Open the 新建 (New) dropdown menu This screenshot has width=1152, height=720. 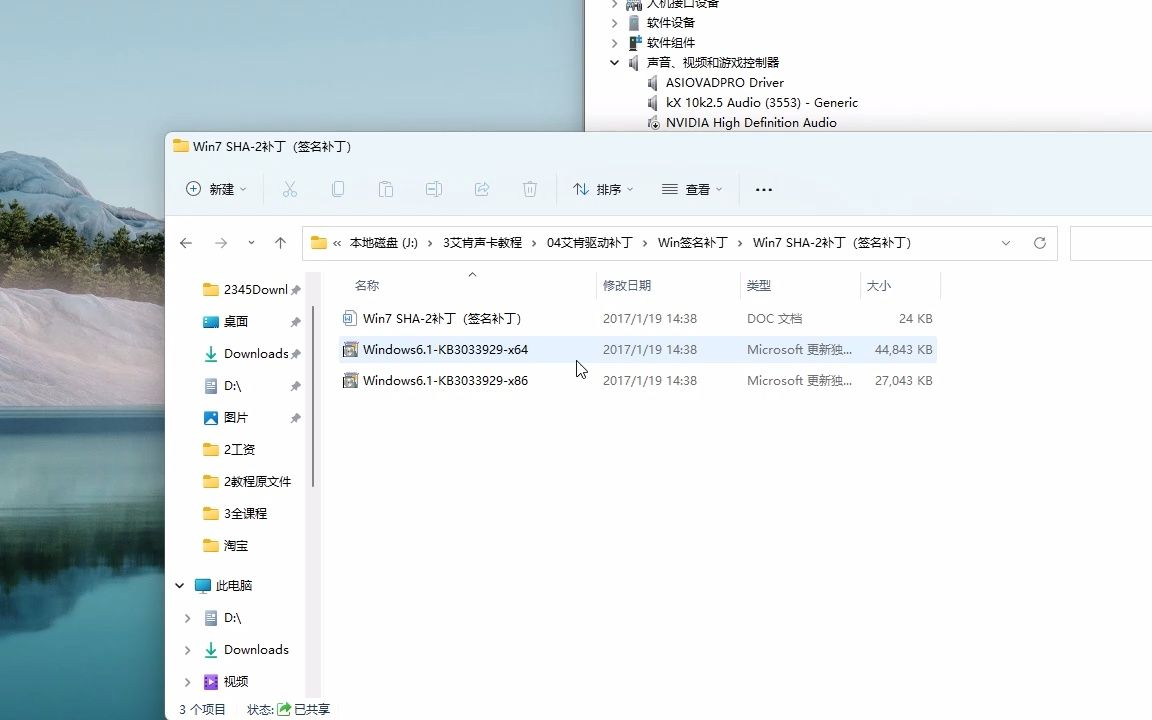coord(215,189)
